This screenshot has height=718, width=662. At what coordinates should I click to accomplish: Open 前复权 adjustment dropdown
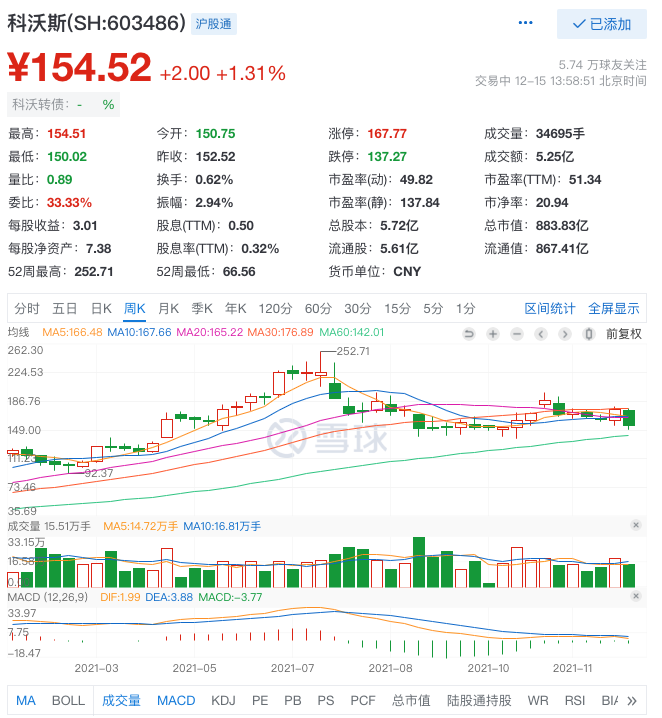click(x=624, y=334)
